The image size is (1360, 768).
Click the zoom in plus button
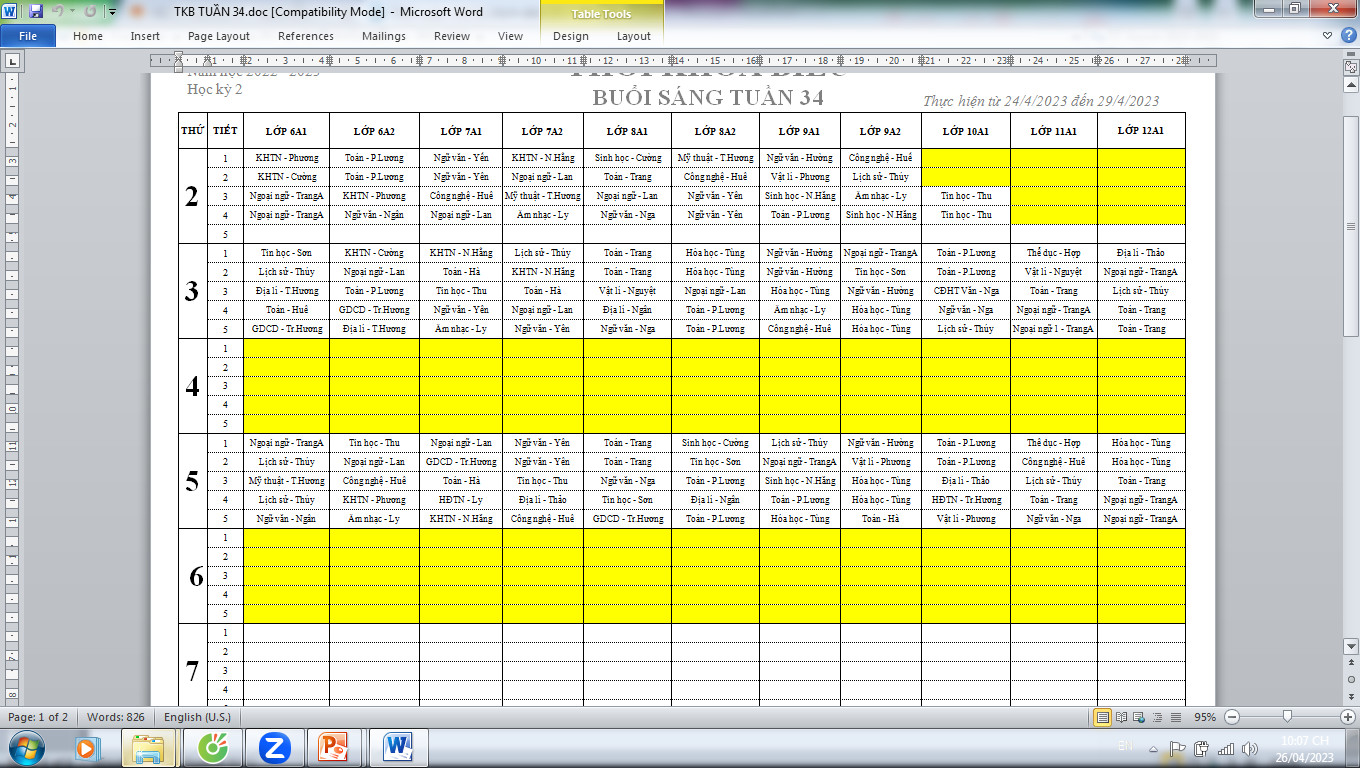point(1347,717)
